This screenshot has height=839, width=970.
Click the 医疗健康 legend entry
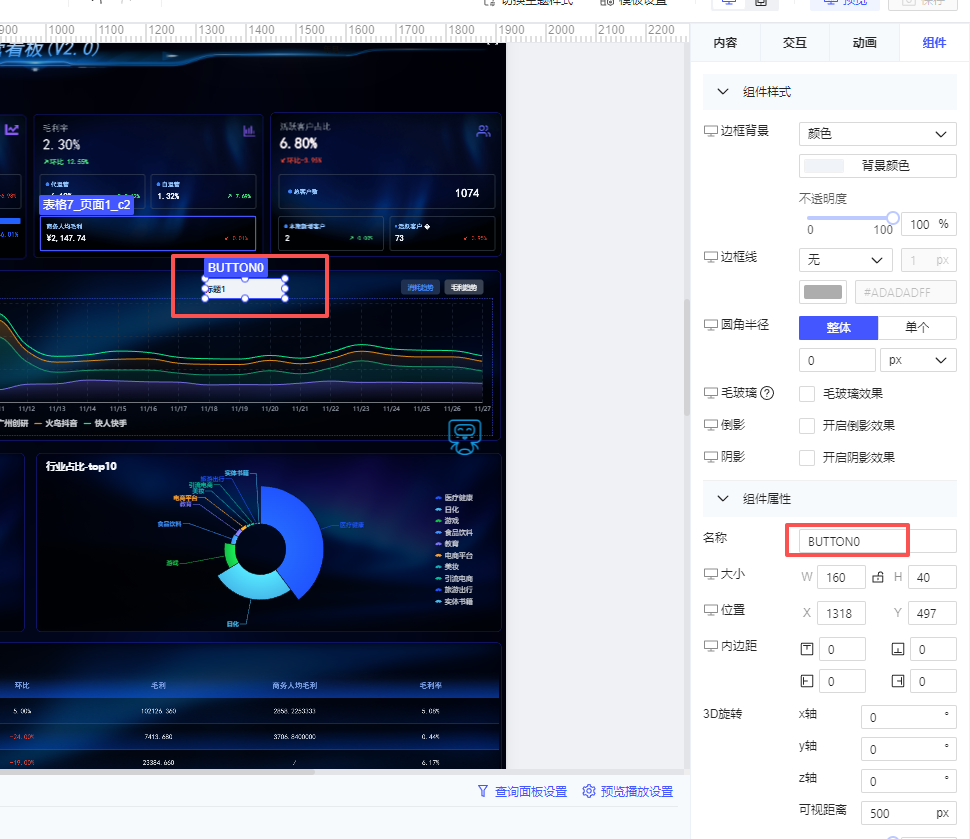(x=454, y=497)
